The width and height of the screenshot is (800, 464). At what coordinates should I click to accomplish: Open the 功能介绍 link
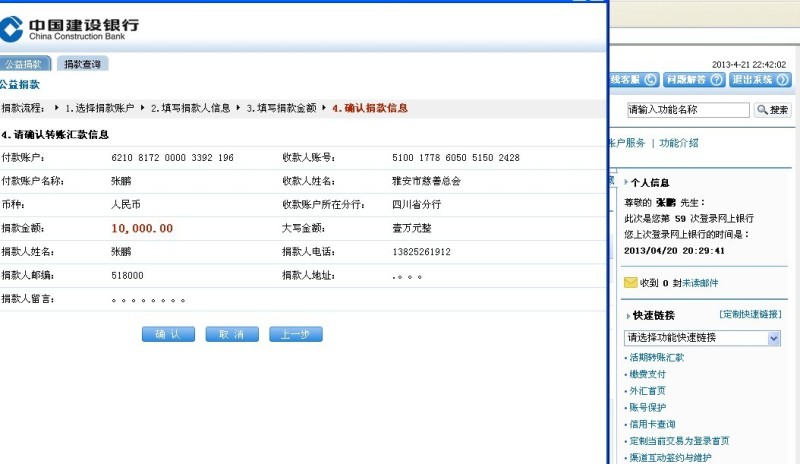point(679,143)
